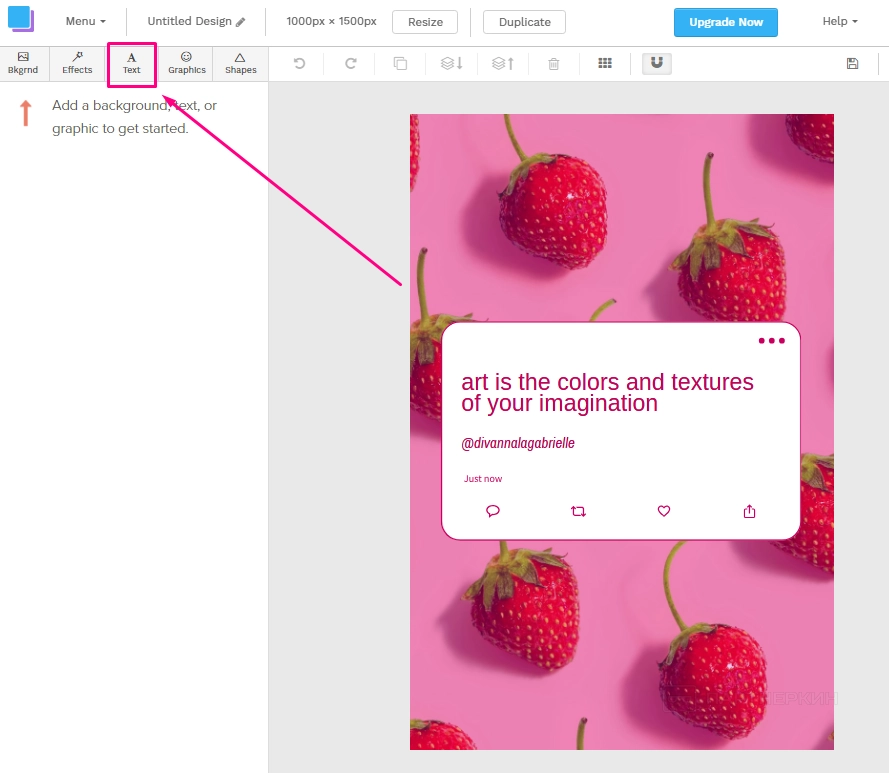This screenshot has height=773, width=889.
Task: Click the Upgrade Now button
Action: coord(725,22)
